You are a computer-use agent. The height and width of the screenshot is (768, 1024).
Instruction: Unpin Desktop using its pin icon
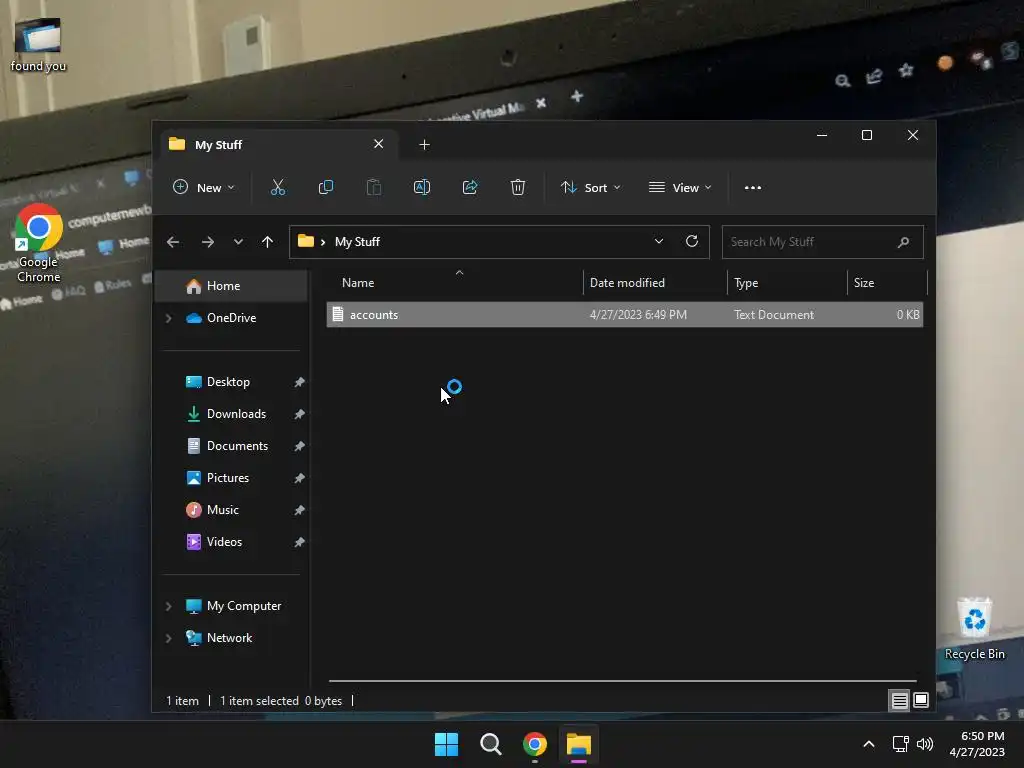(x=299, y=382)
